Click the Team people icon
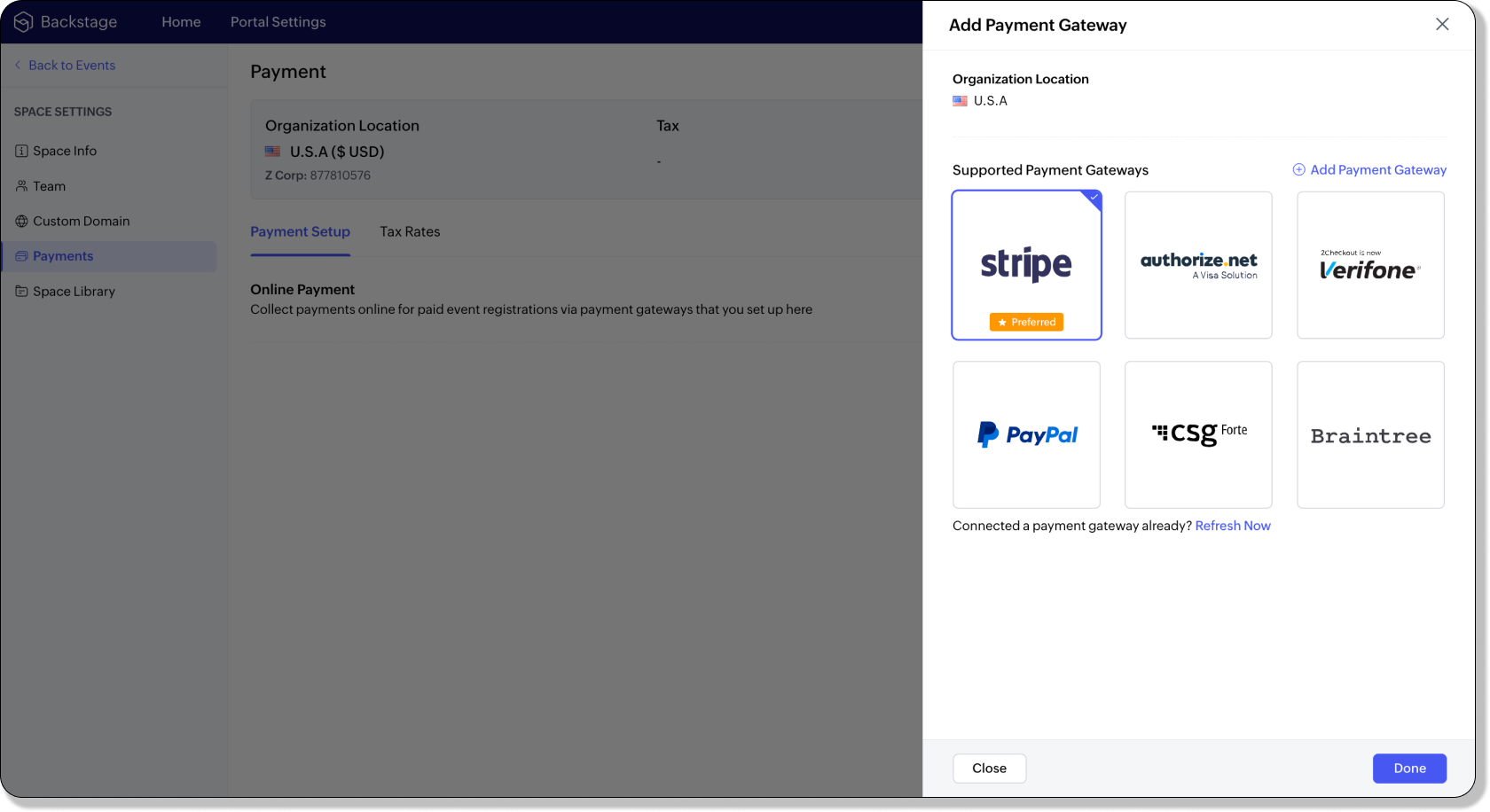Screen dimensions: 1490x812 pos(21,186)
